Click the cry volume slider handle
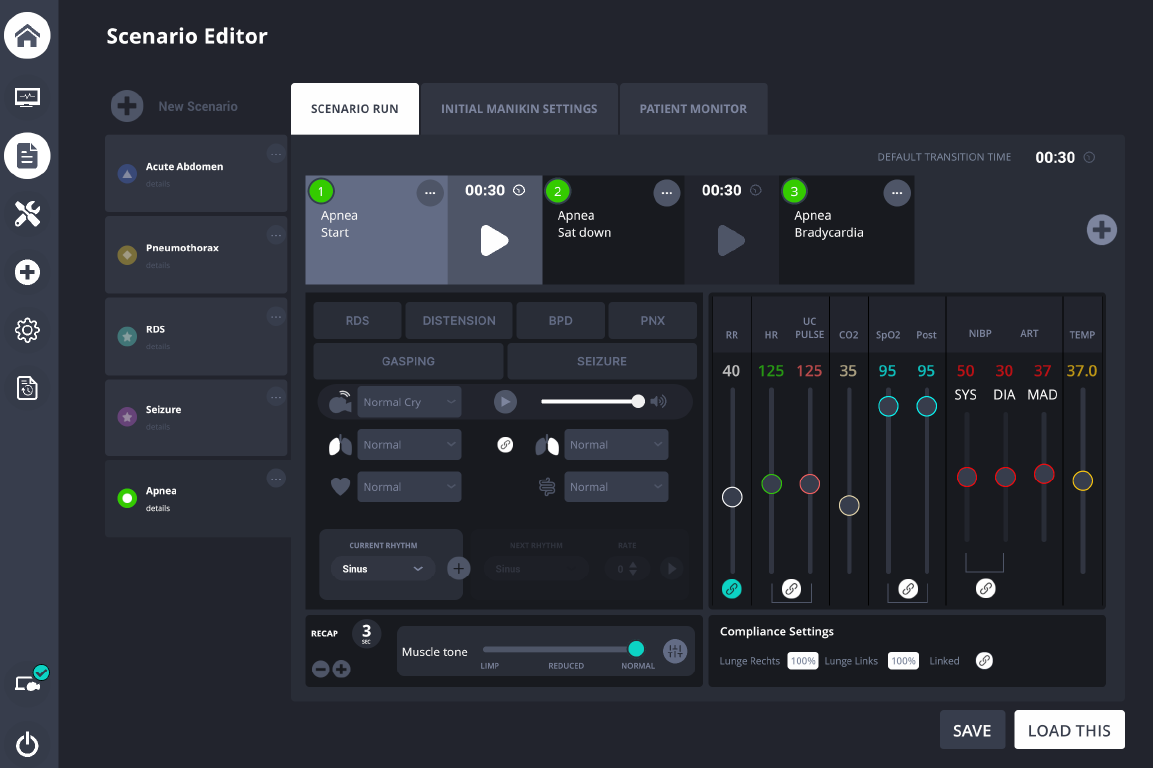 click(x=638, y=401)
